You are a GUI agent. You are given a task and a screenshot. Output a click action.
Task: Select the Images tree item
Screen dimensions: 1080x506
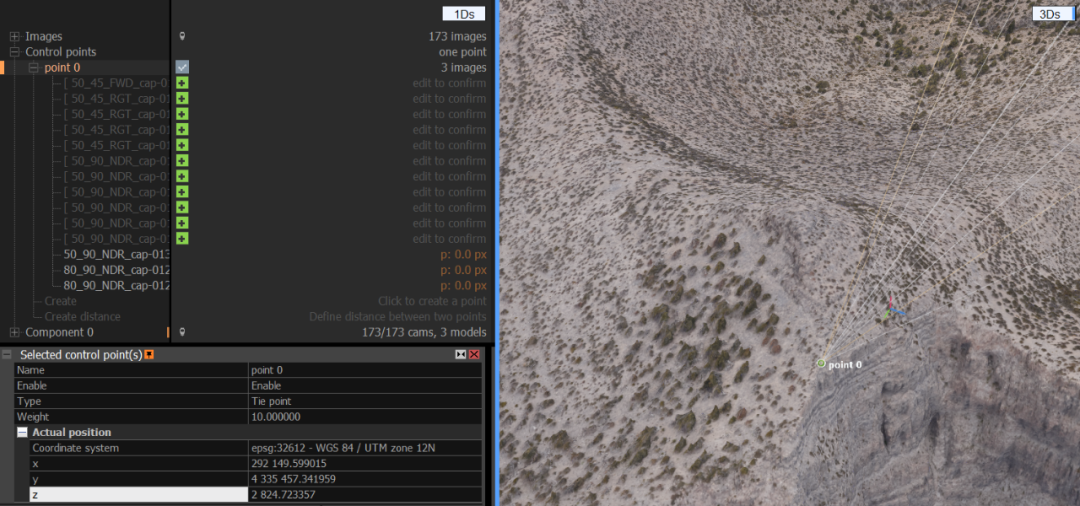coord(43,36)
